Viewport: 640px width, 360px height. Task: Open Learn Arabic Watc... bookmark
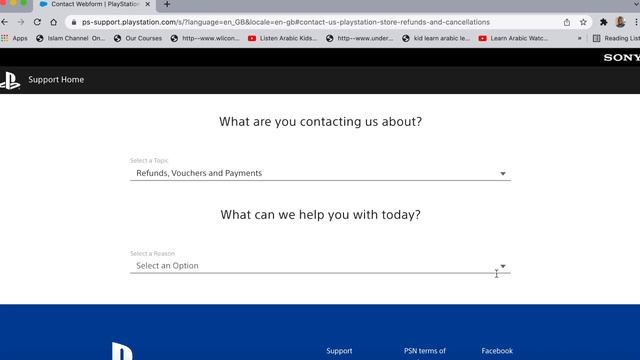513,38
